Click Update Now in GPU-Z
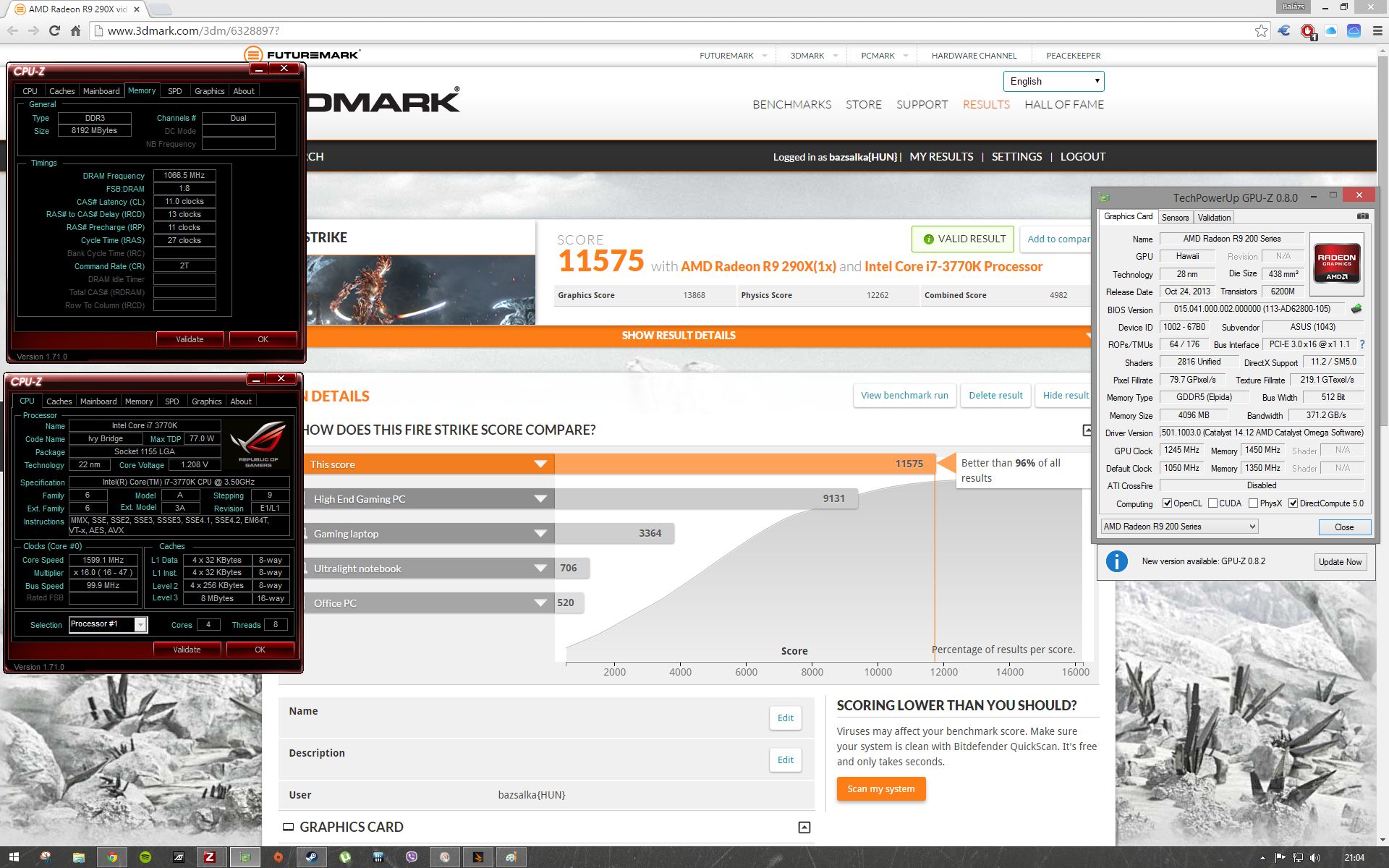 point(1340,562)
